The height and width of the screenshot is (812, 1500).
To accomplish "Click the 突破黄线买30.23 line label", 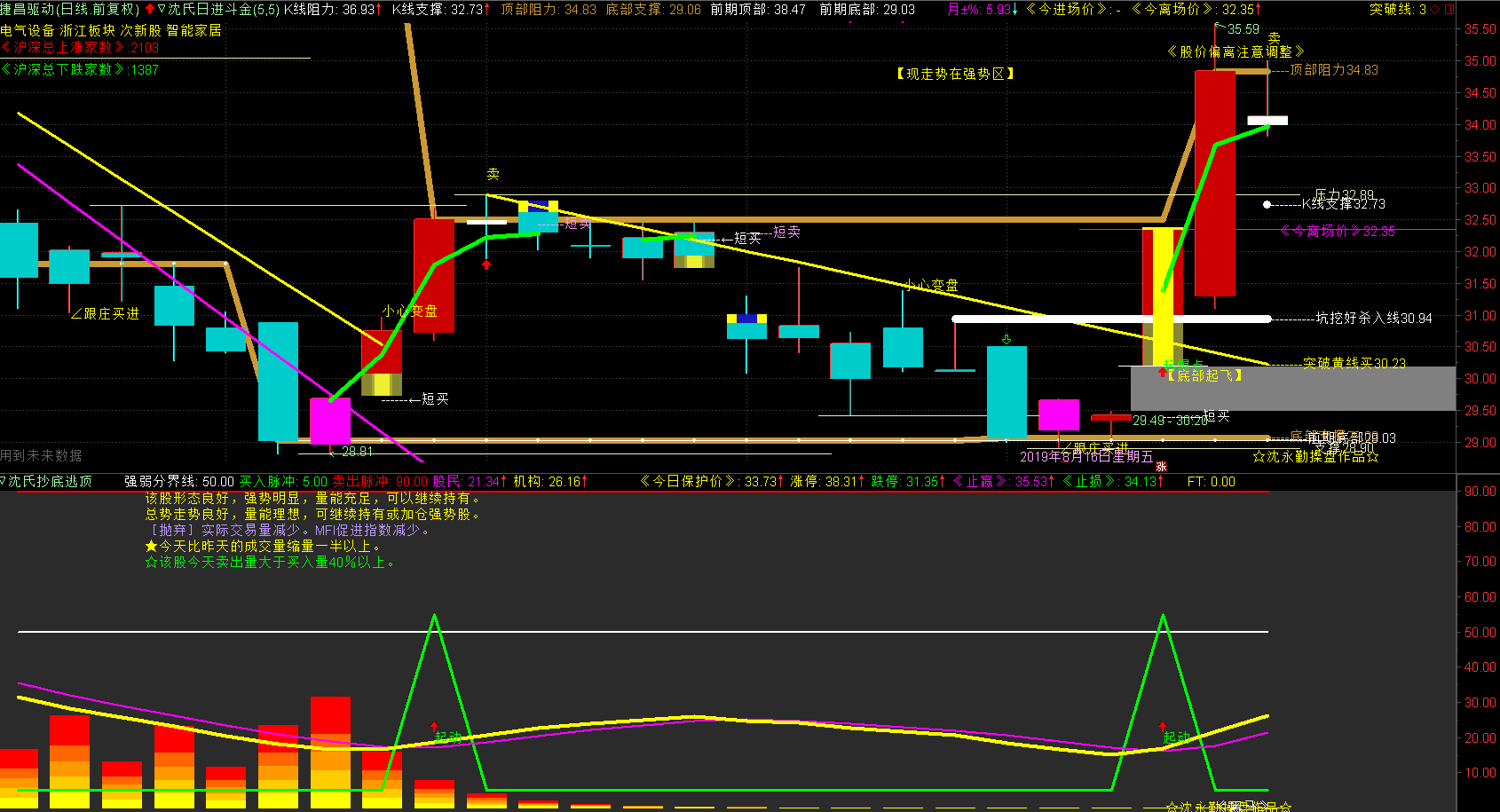I will (x=1354, y=363).
